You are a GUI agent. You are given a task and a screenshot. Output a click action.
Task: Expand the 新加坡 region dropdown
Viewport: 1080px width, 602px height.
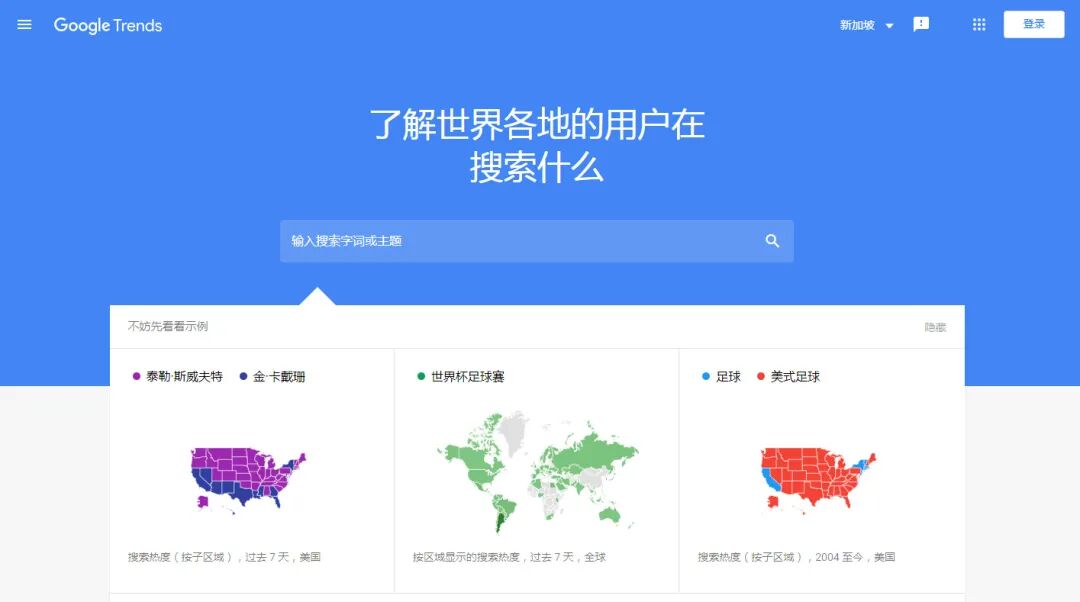click(856, 25)
